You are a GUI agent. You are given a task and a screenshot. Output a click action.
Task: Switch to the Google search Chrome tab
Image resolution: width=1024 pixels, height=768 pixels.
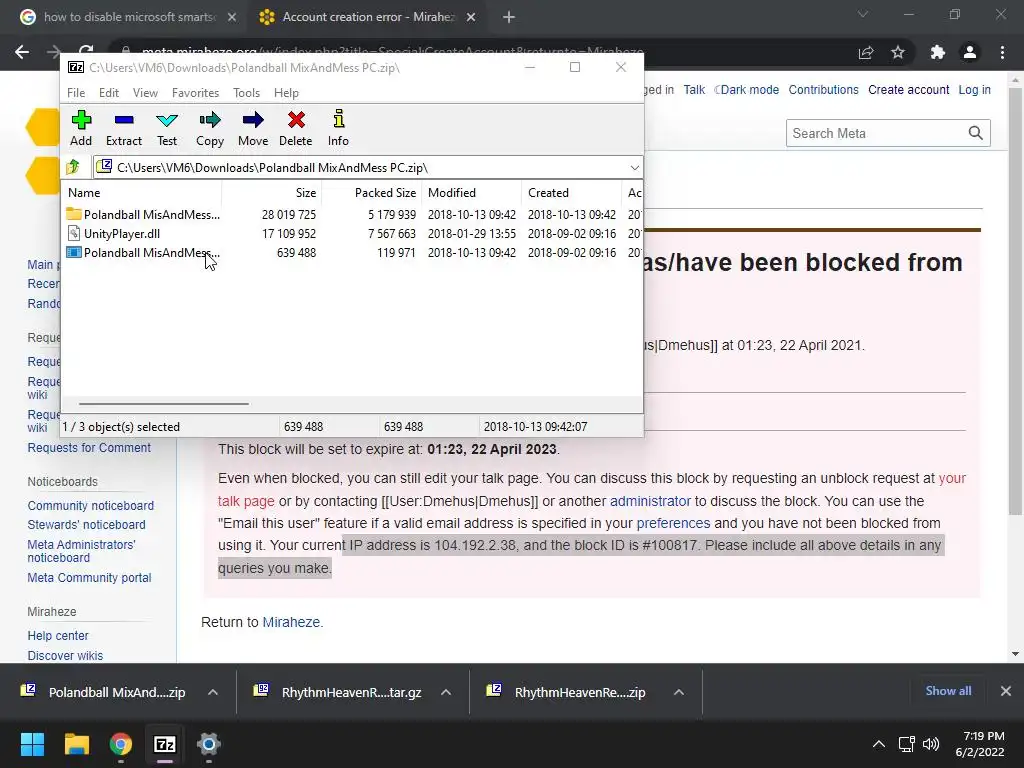point(128,17)
